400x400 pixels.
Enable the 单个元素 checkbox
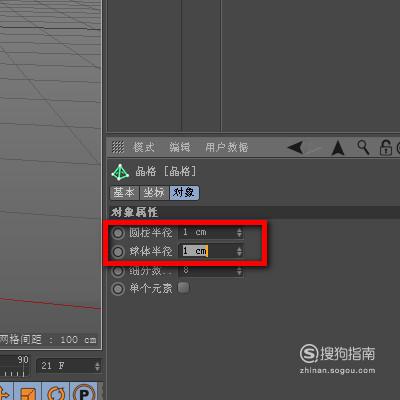tap(183, 287)
